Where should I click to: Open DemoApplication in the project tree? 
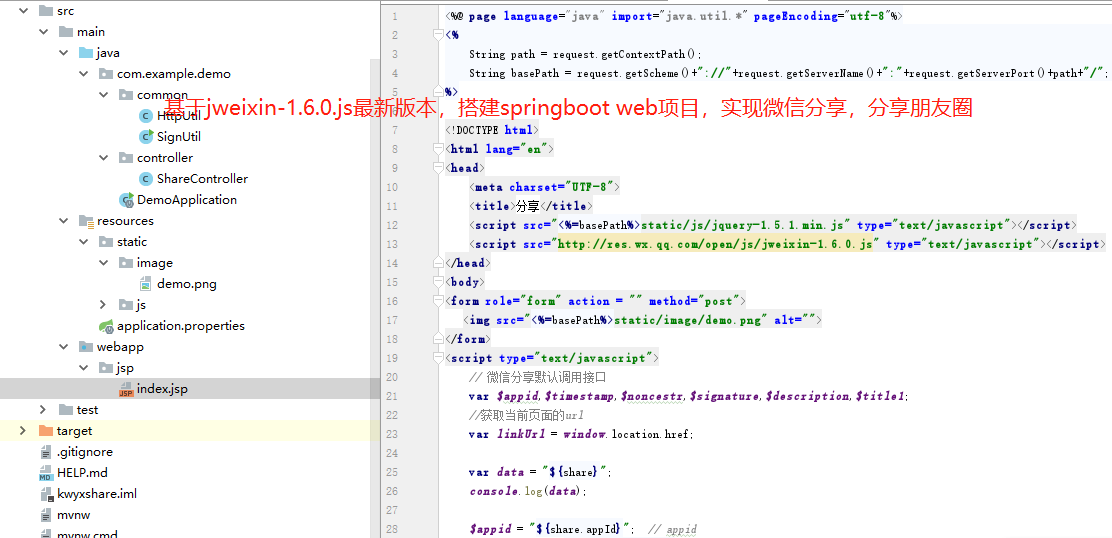pyautogui.click(x=187, y=200)
